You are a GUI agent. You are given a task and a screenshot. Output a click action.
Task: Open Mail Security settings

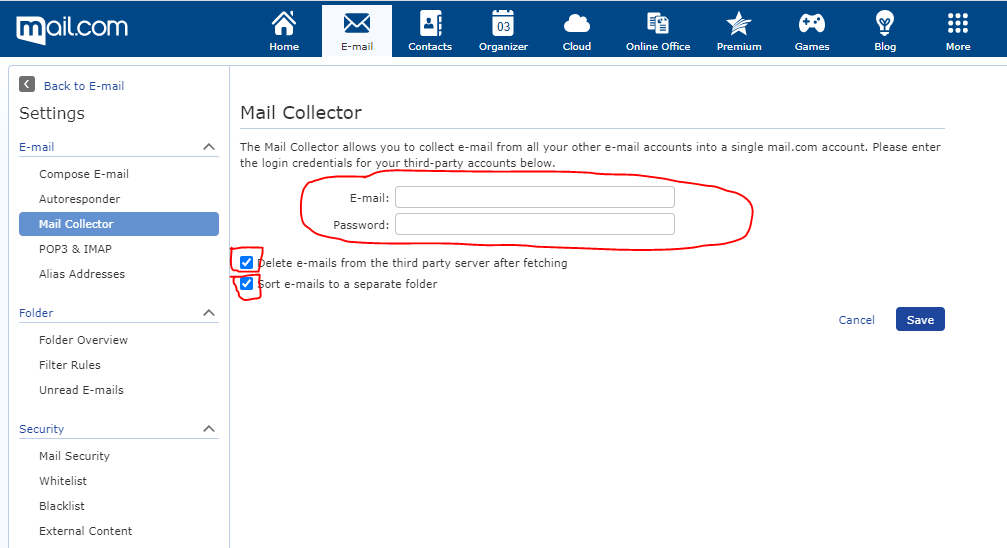(x=74, y=456)
